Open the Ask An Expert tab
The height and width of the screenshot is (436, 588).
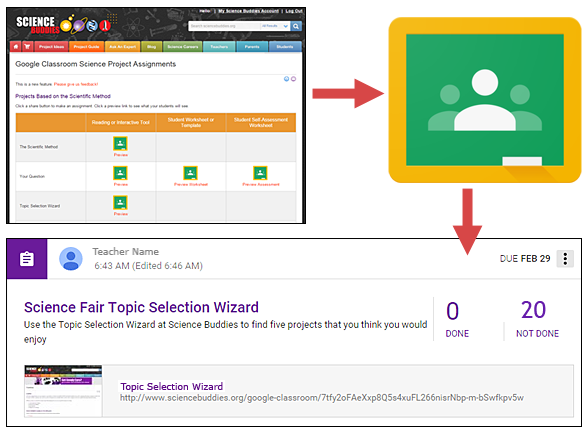click(x=123, y=47)
